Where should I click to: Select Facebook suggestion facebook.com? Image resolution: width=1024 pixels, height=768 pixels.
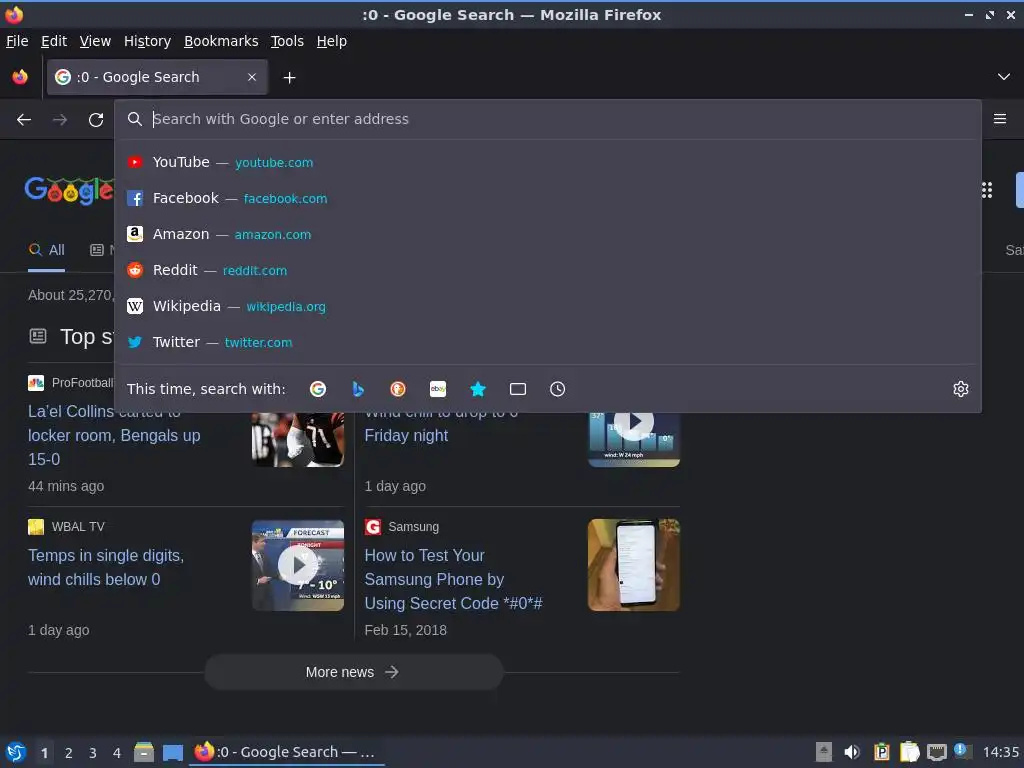(x=548, y=198)
